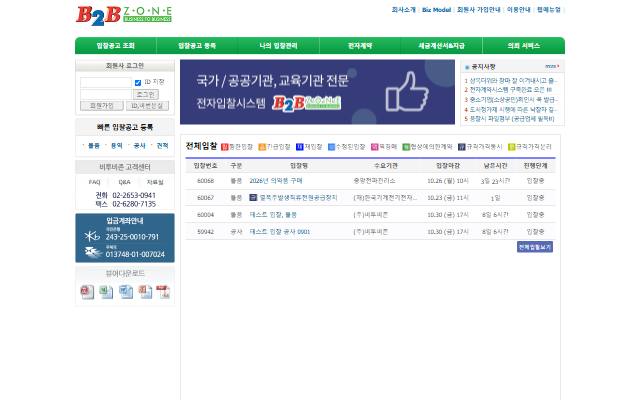Select 물품 quick bid registration
Viewport: 640px width, 400px height.
pos(94,146)
